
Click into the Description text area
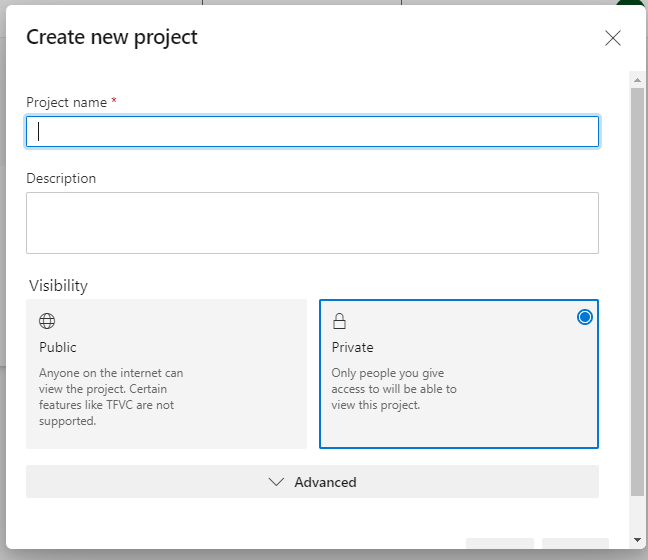[x=312, y=223]
